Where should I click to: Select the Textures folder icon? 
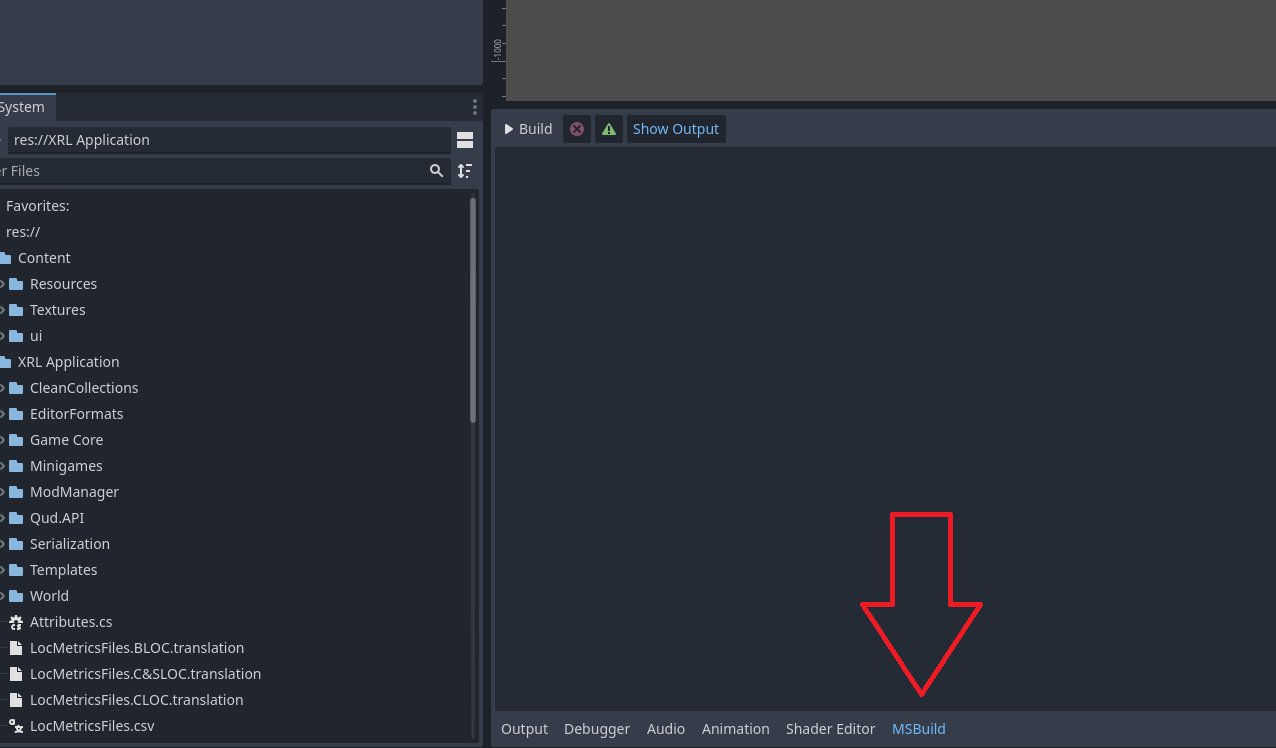(x=15, y=310)
